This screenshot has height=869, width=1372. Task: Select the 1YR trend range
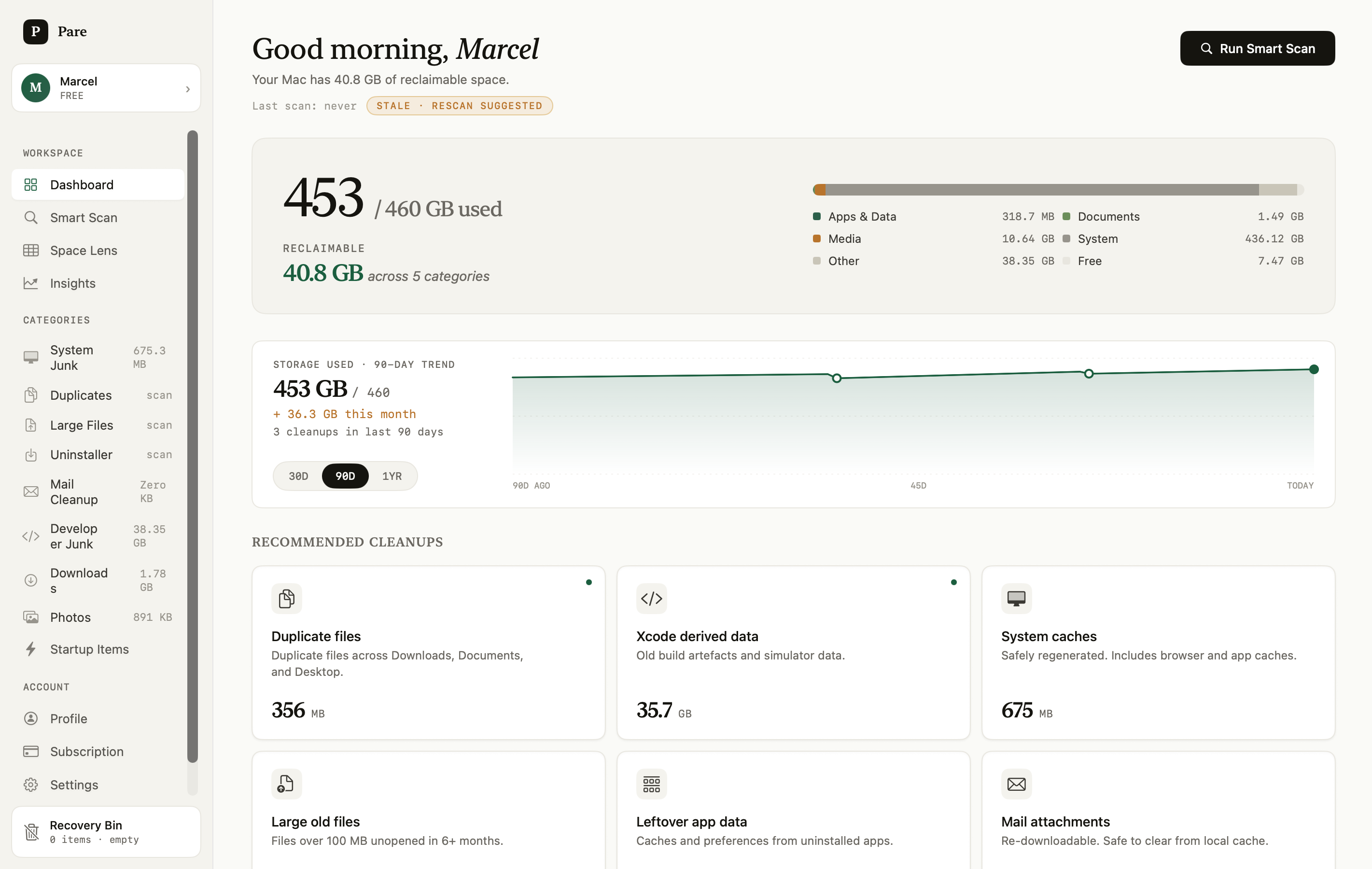click(392, 476)
